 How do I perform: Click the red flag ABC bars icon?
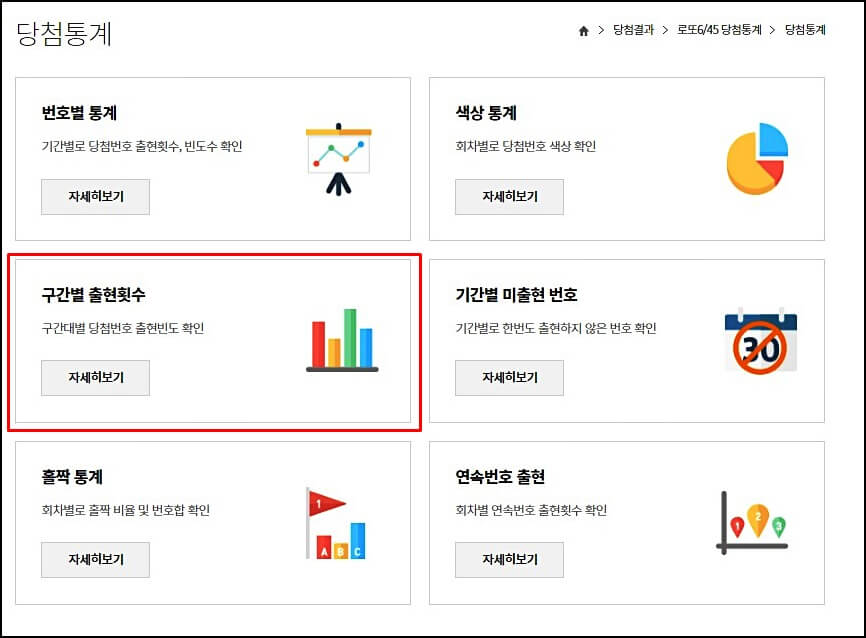[x=335, y=523]
